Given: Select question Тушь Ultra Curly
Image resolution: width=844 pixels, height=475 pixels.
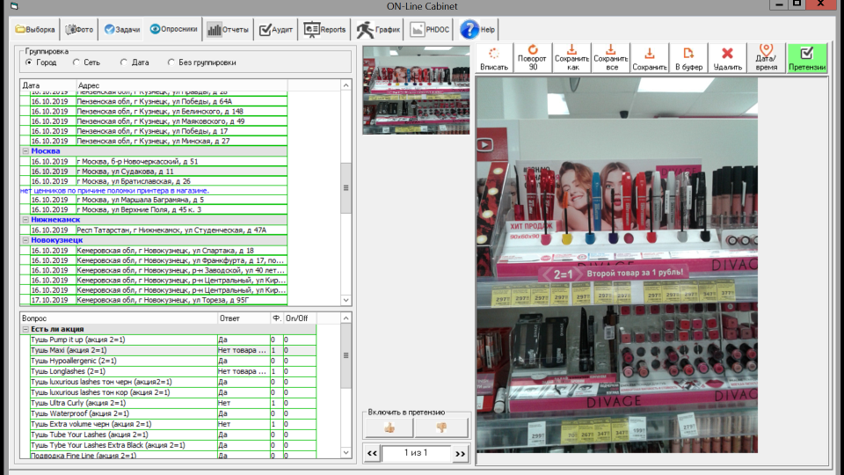Looking at the screenshot, I should tap(173, 403).
